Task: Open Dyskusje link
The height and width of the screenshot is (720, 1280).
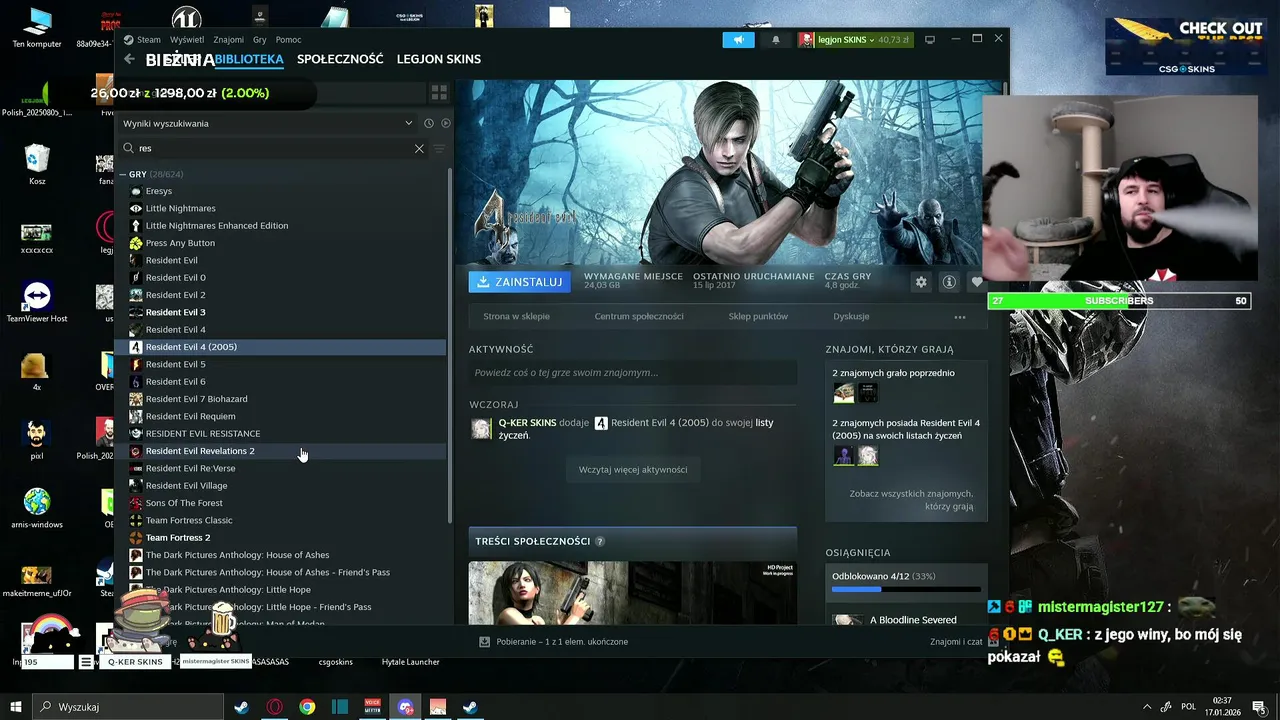Action: (851, 316)
